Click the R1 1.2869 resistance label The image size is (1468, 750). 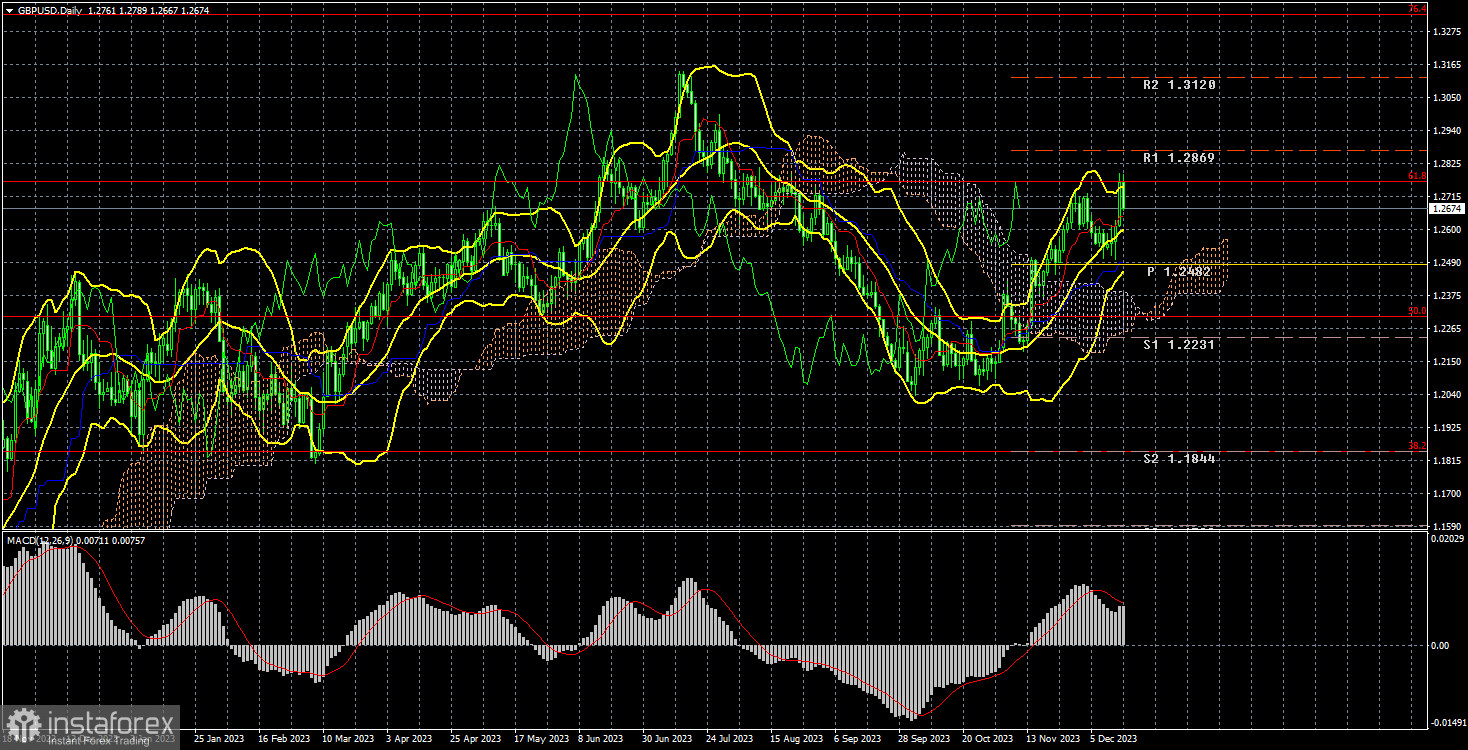[x=1179, y=158]
